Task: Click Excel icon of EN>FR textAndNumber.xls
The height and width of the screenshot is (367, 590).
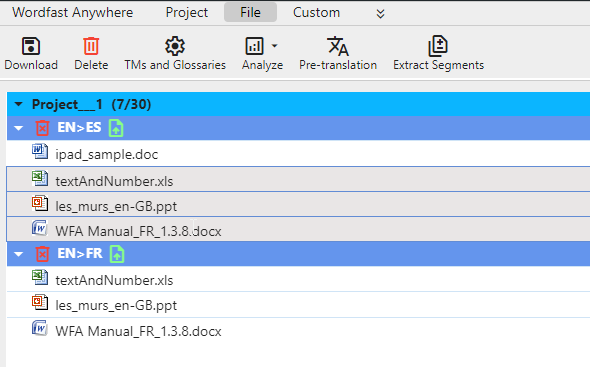Action: coord(40,277)
